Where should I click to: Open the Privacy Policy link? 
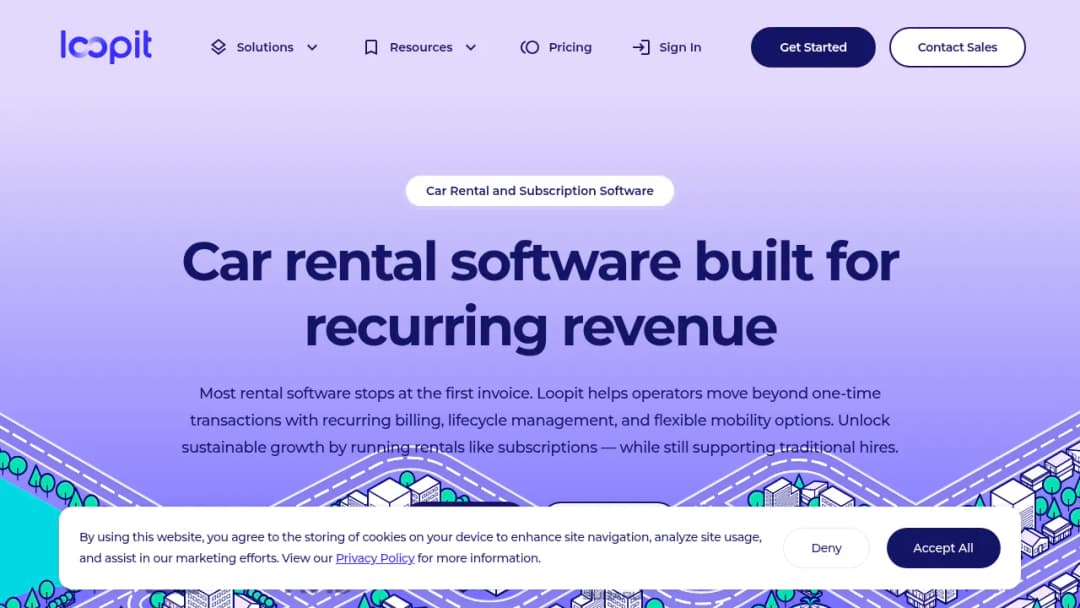click(x=375, y=558)
